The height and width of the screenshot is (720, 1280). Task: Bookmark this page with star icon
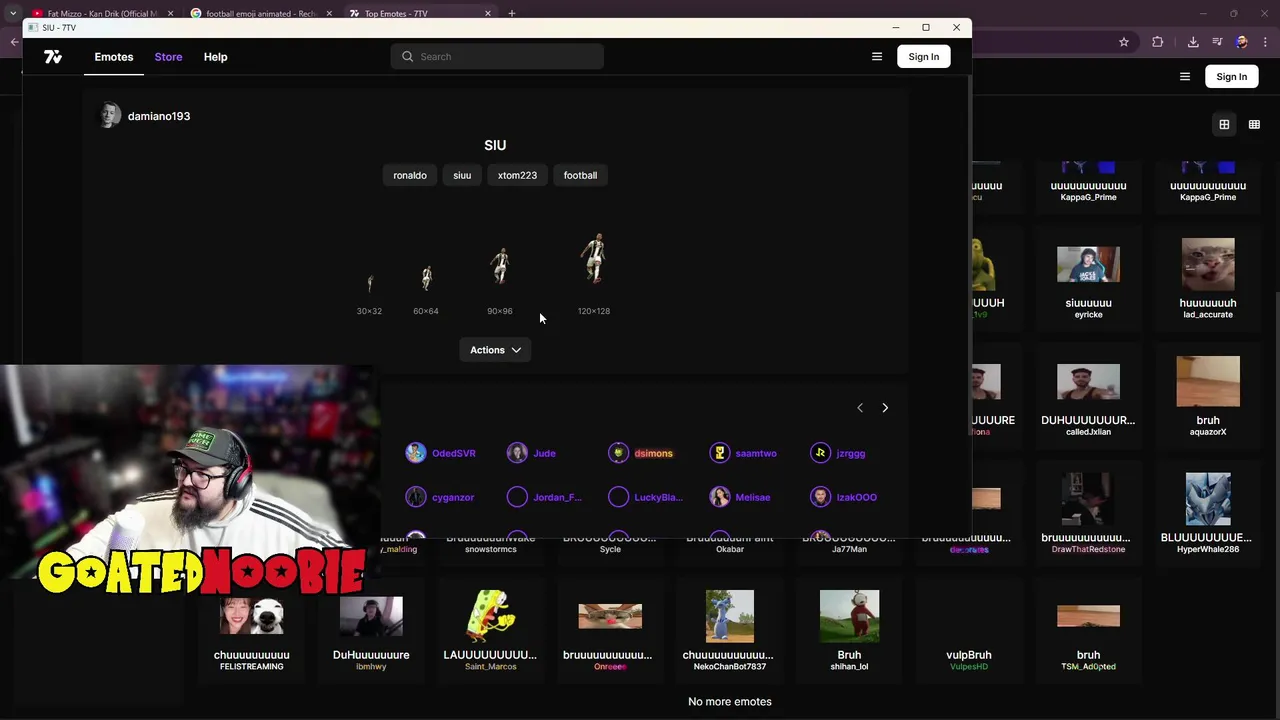1124,42
